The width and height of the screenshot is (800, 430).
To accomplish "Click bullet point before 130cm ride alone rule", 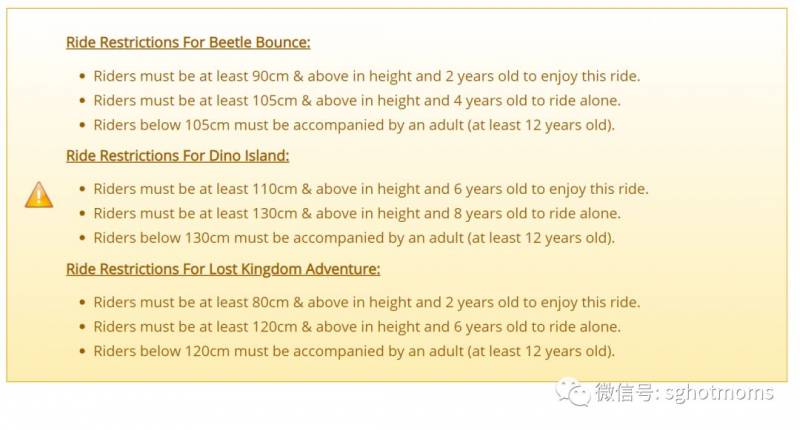I will pos(81,213).
